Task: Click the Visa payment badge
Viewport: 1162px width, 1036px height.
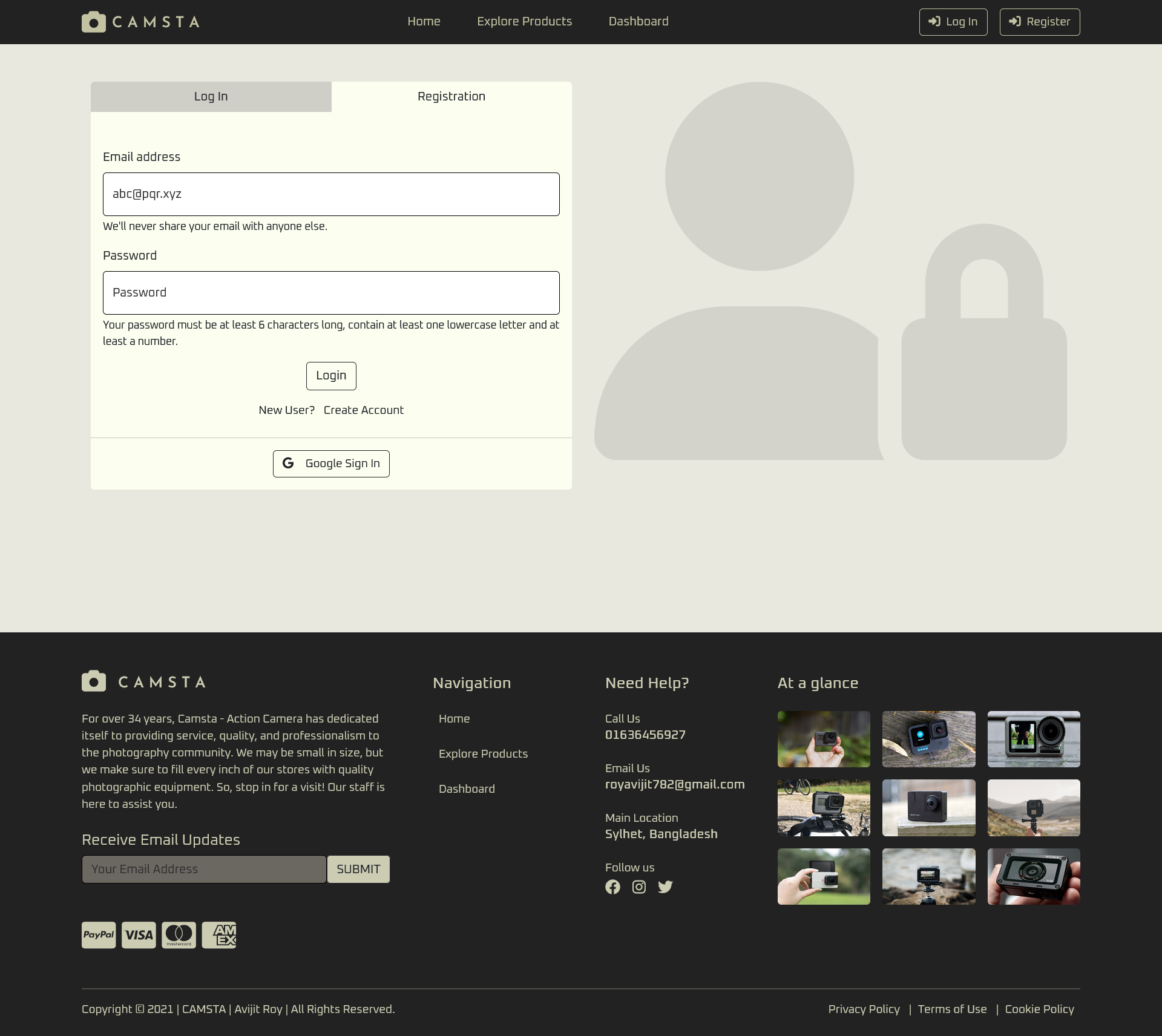Action: pos(139,936)
